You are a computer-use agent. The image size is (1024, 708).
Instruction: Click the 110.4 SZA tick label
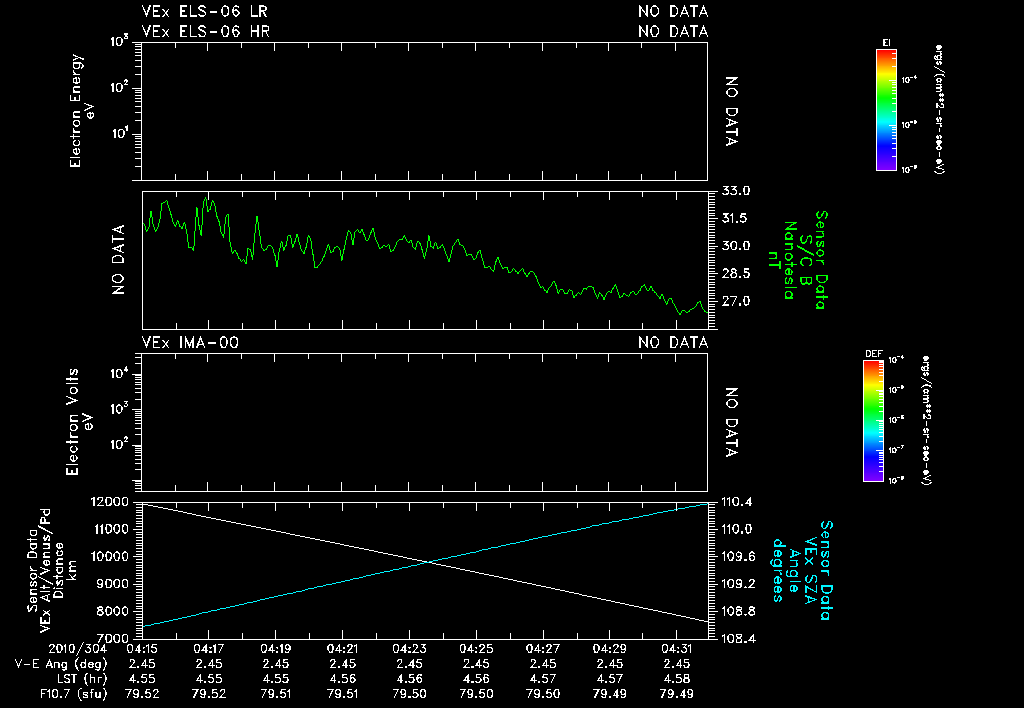(x=737, y=502)
